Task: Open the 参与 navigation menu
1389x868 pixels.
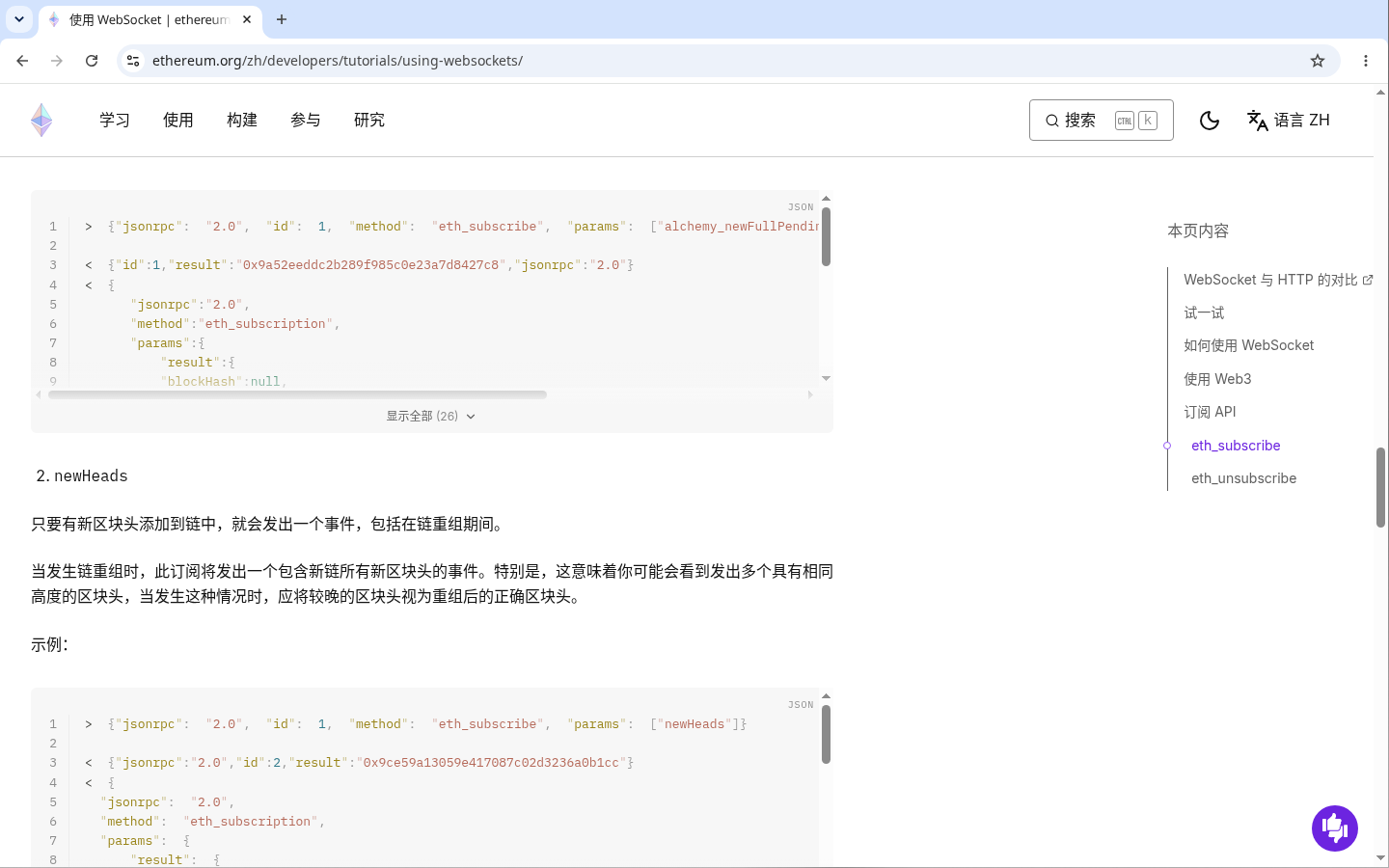Action: [306, 121]
